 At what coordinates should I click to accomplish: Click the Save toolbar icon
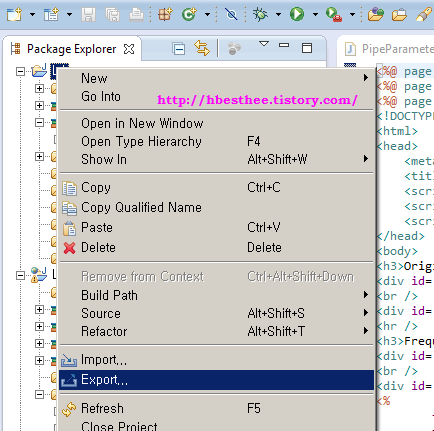click(x=88, y=14)
